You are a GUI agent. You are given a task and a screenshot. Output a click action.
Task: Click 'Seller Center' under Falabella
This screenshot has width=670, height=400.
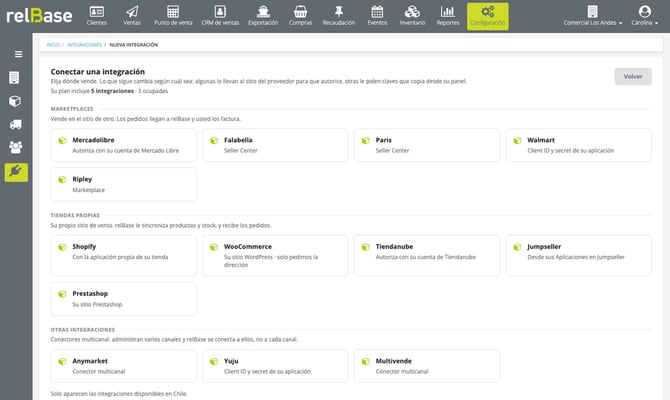pos(241,150)
